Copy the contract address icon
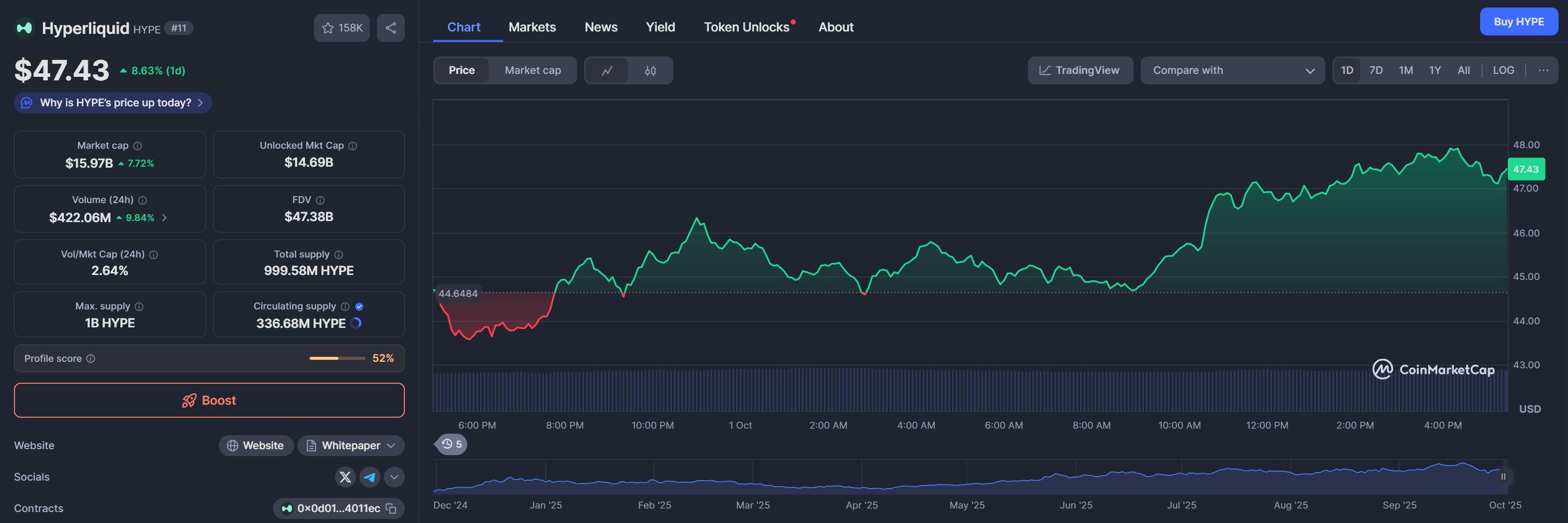The width and height of the screenshot is (1568, 523). (391, 509)
